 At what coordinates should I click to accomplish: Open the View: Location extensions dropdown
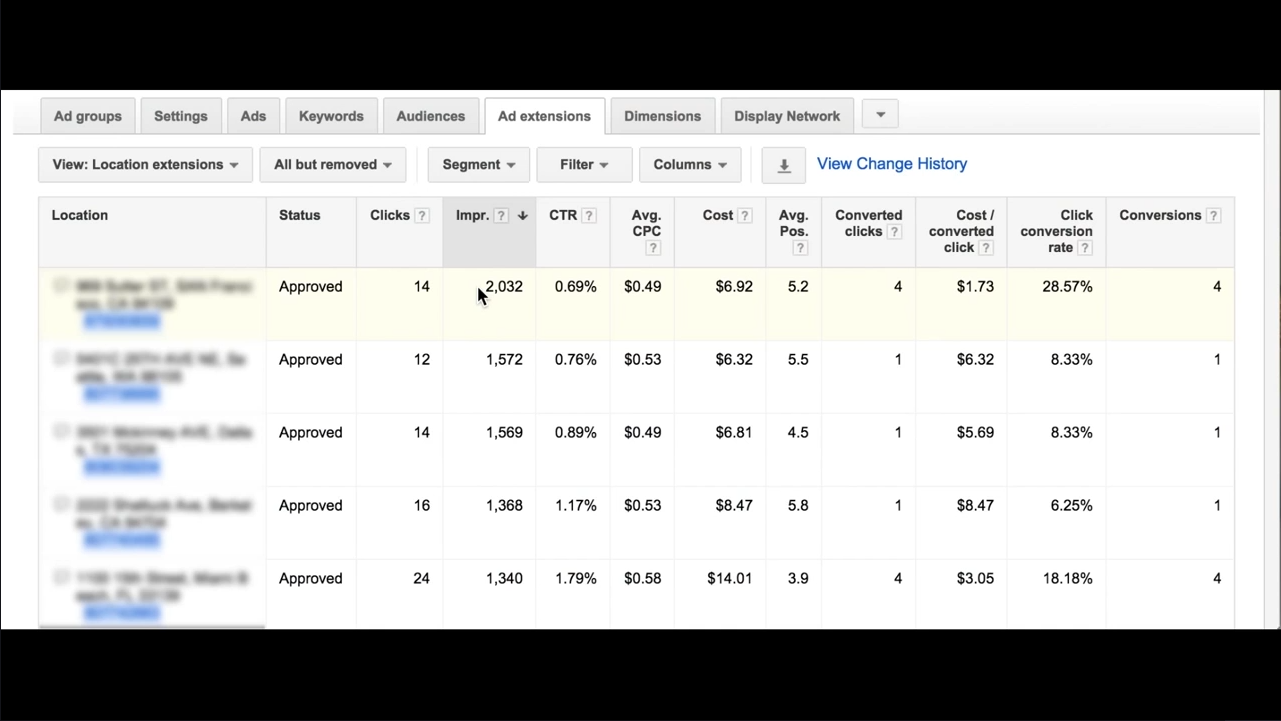145,165
